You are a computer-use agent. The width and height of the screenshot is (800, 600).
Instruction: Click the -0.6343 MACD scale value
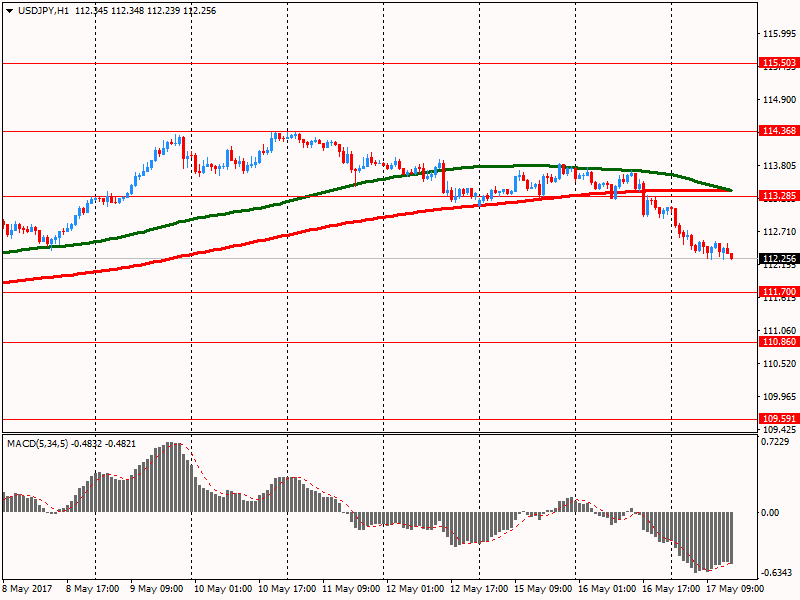(777, 573)
